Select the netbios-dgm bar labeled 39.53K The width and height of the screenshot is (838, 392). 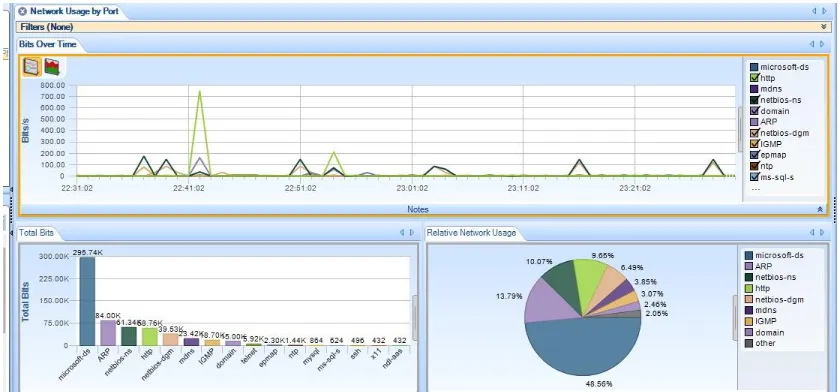[170, 340]
